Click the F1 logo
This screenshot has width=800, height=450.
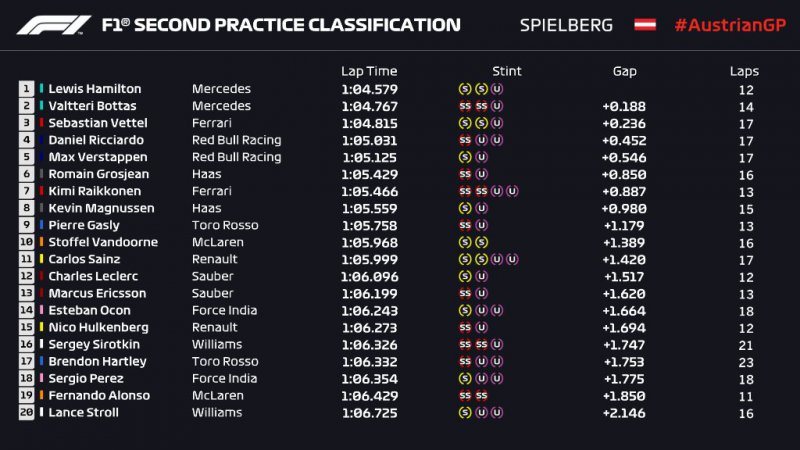point(50,24)
